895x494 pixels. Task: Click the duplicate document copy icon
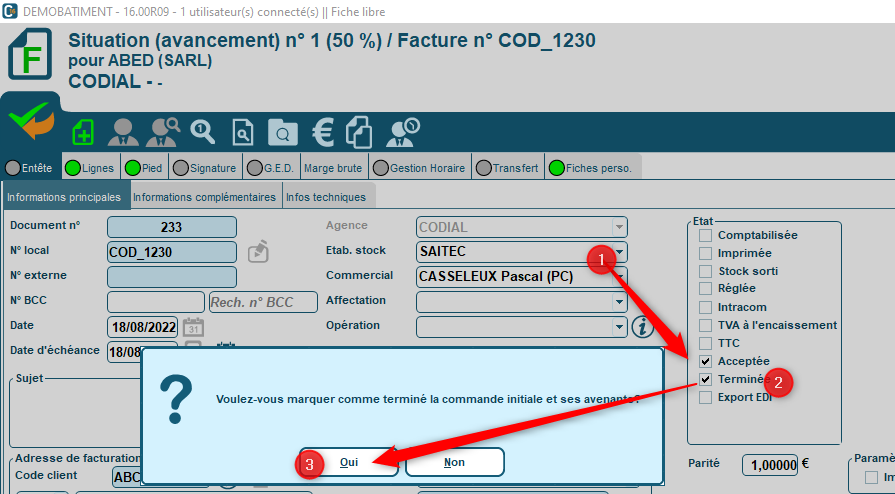pyautogui.click(x=359, y=132)
